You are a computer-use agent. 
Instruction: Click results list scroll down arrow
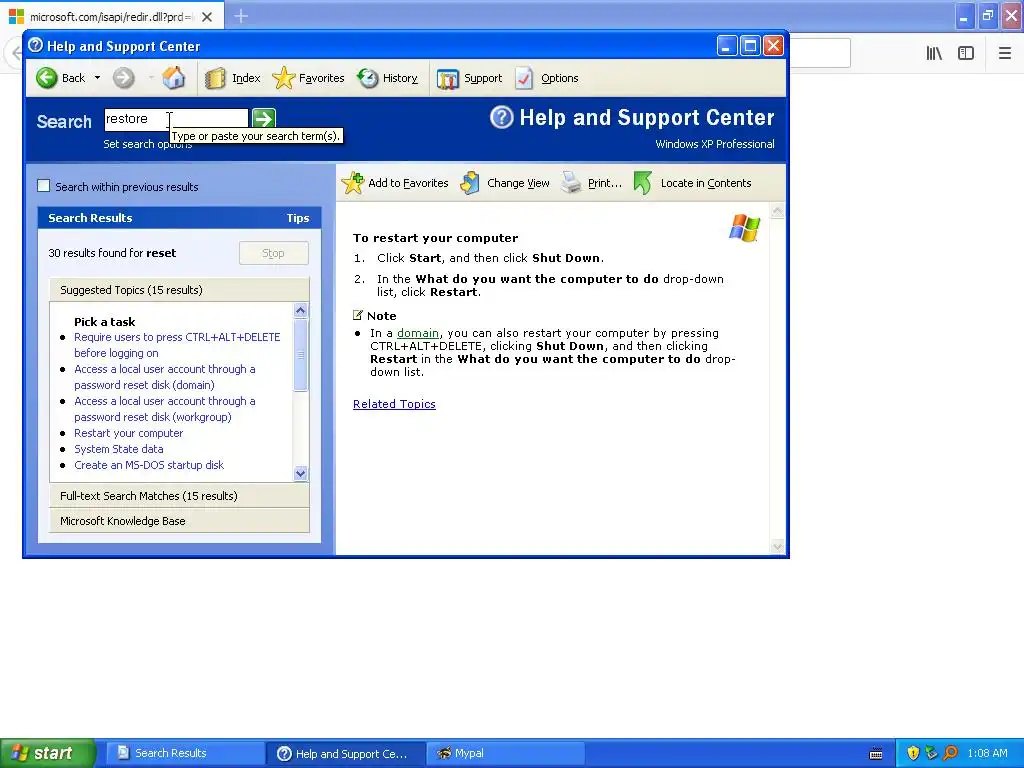point(300,473)
